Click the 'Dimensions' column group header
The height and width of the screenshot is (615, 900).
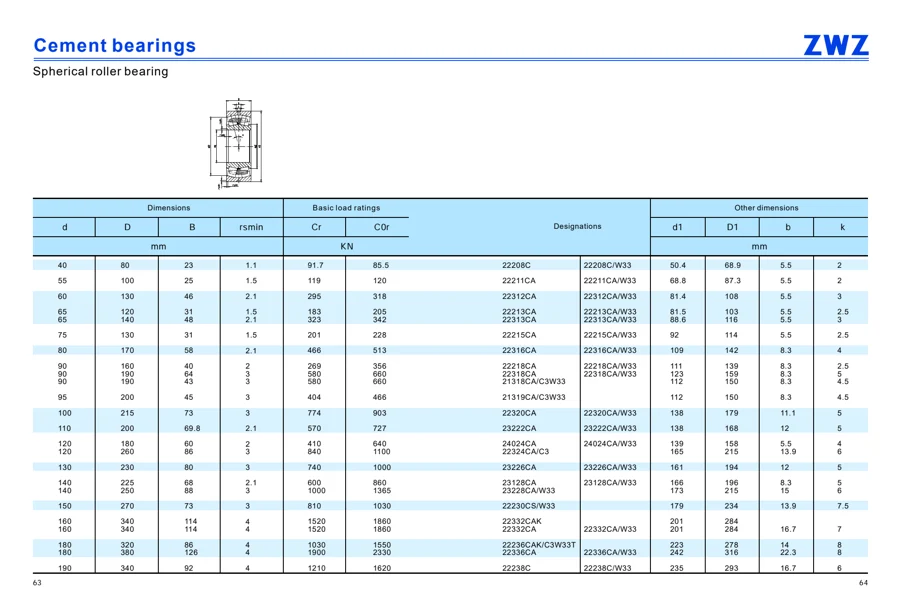click(168, 208)
